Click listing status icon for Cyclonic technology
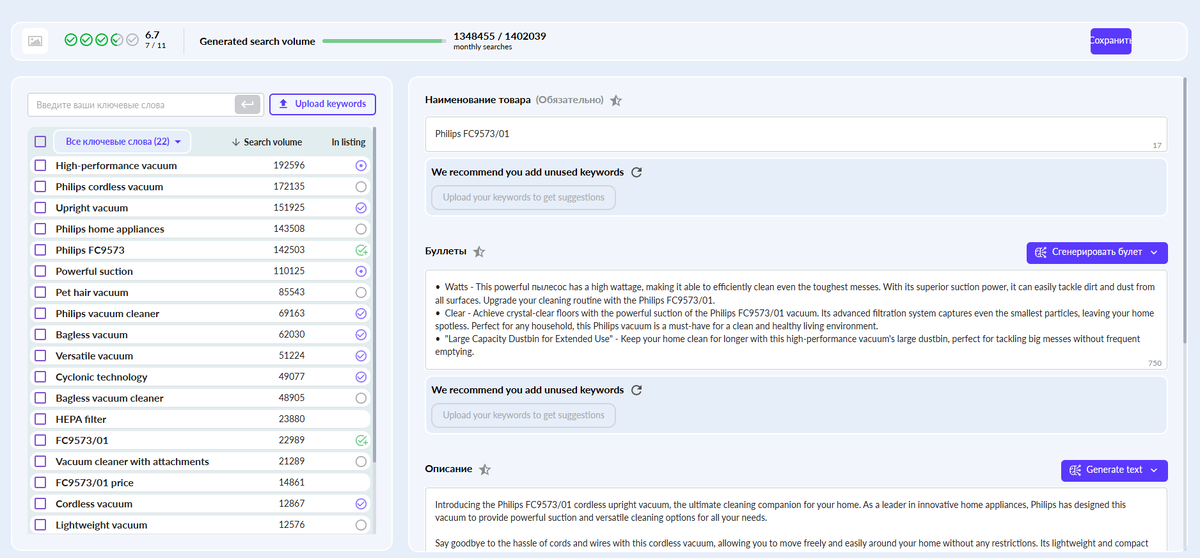1200x558 pixels. point(361,377)
